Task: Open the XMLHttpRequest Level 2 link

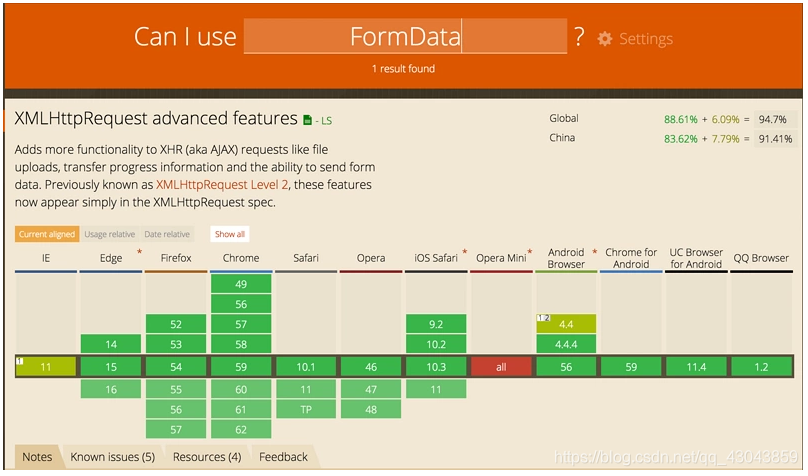Action: point(222,184)
